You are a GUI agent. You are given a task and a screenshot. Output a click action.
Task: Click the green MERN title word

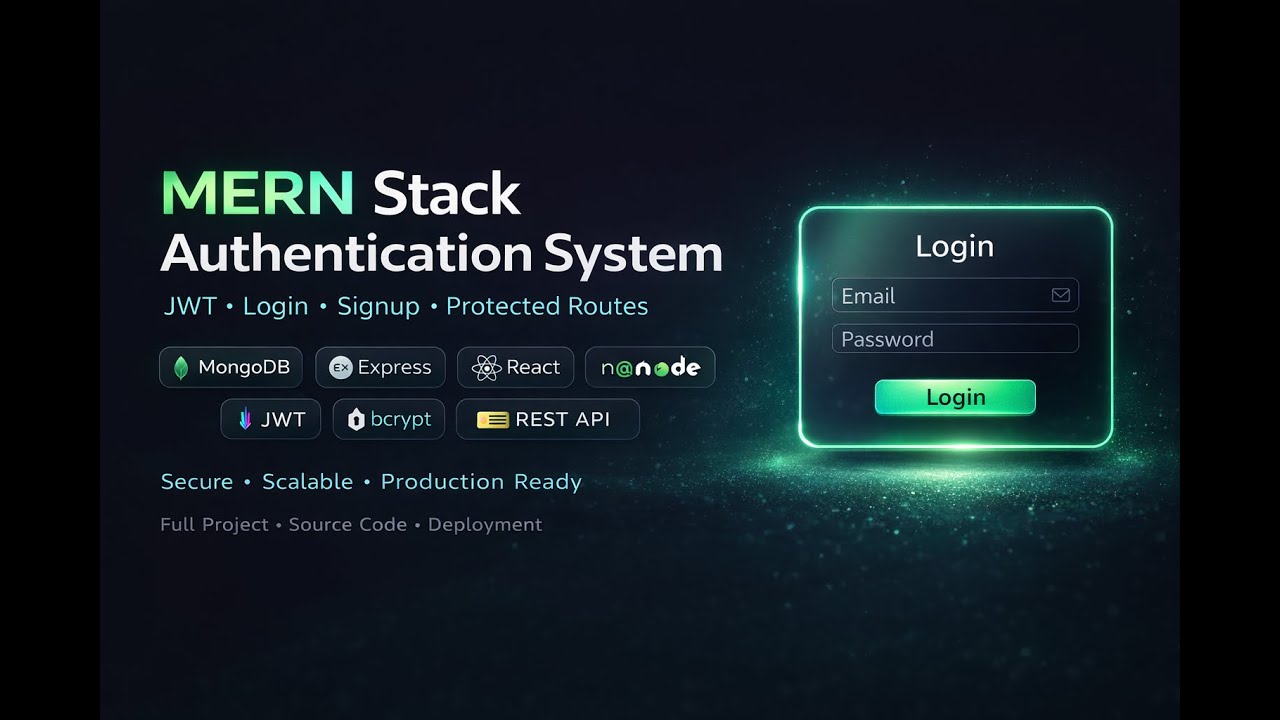pos(258,193)
